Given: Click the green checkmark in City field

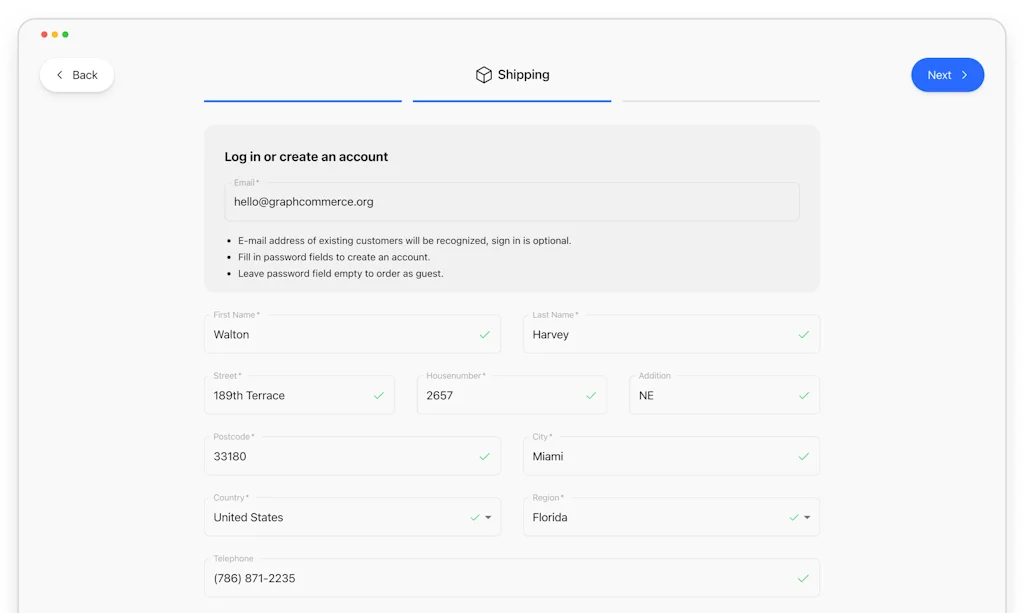Looking at the screenshot, I should point(803,456).
